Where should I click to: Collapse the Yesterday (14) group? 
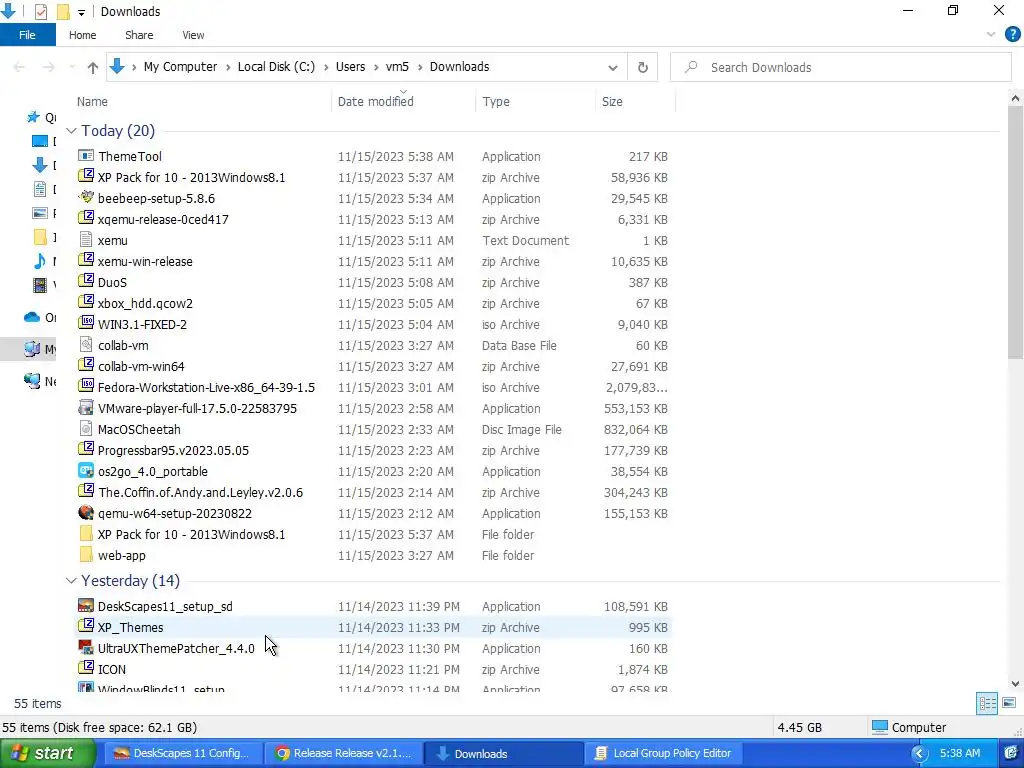(71, 581)
